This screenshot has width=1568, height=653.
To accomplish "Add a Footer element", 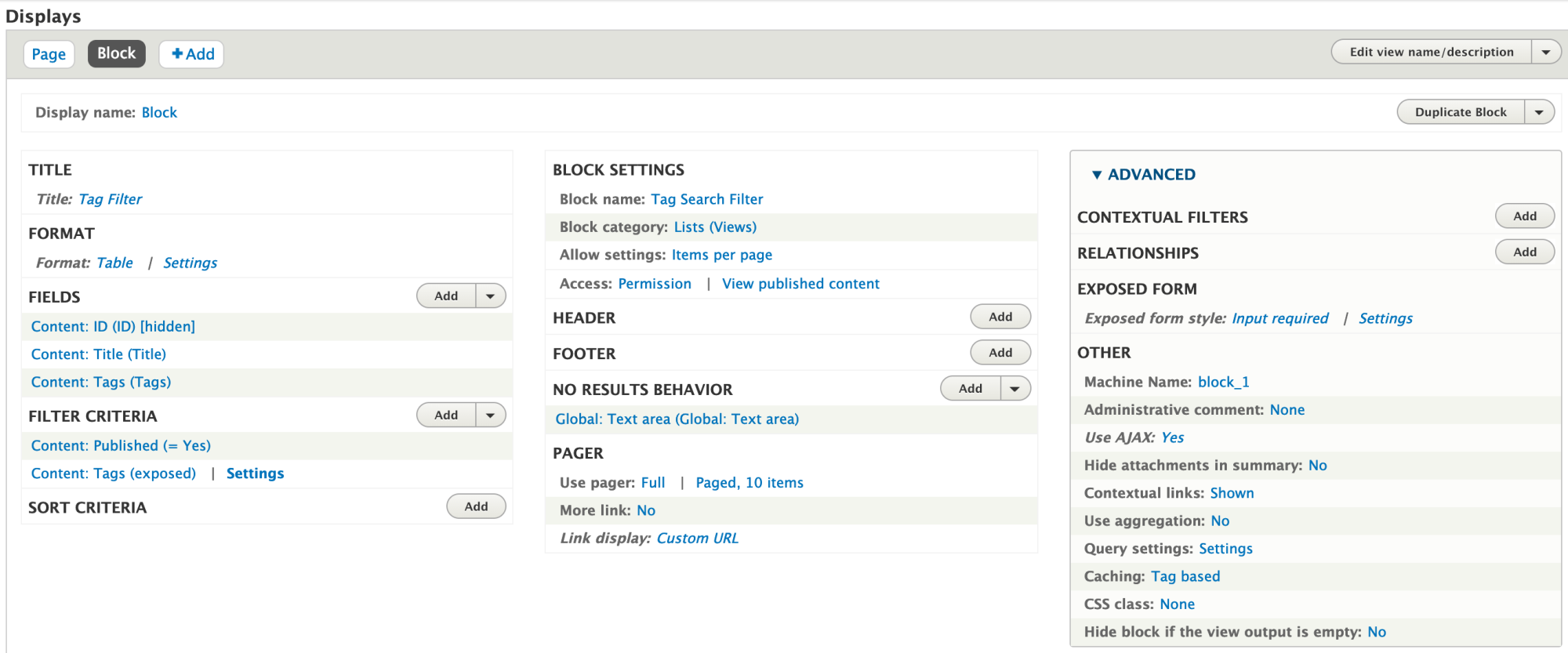I will tap(1000, 353).
